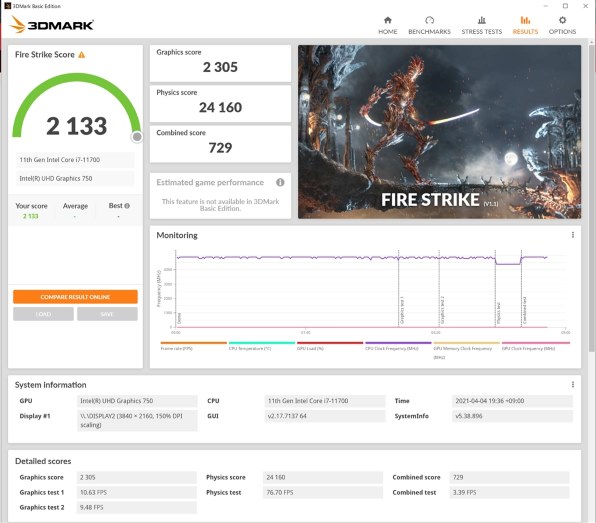The width and height of the screenshot is (596, 523).
Task: Select the Results tab
Action: (525, 25)
